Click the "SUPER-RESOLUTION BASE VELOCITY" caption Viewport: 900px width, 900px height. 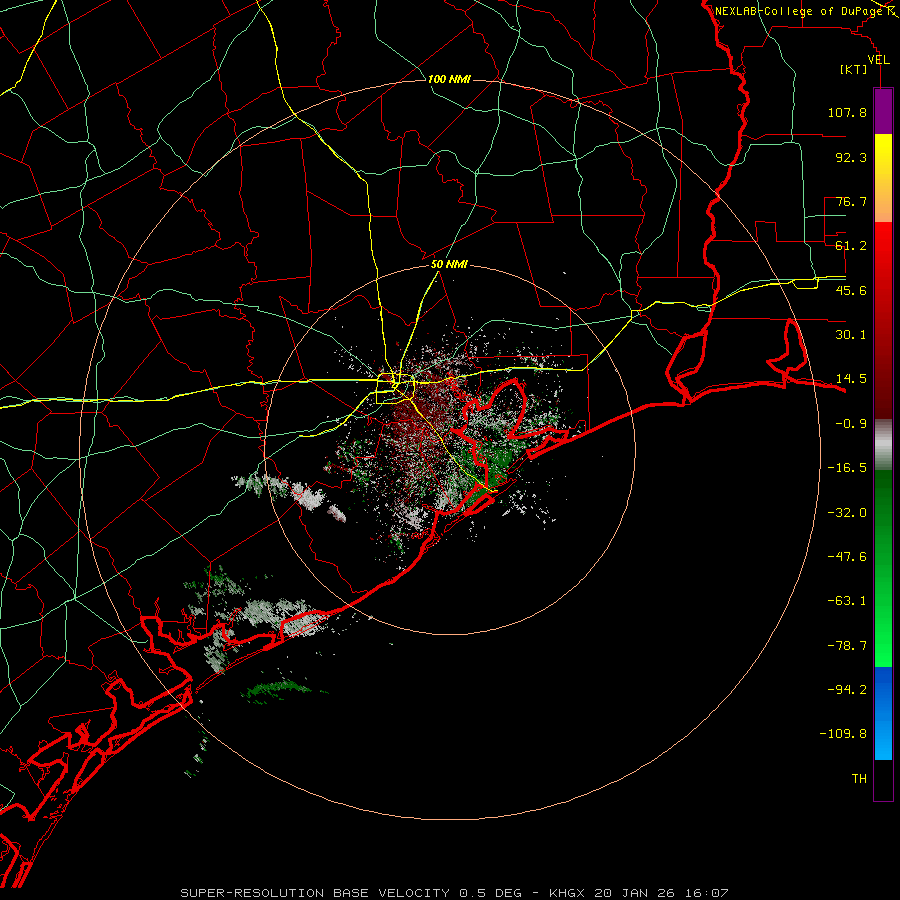point(315,893)
